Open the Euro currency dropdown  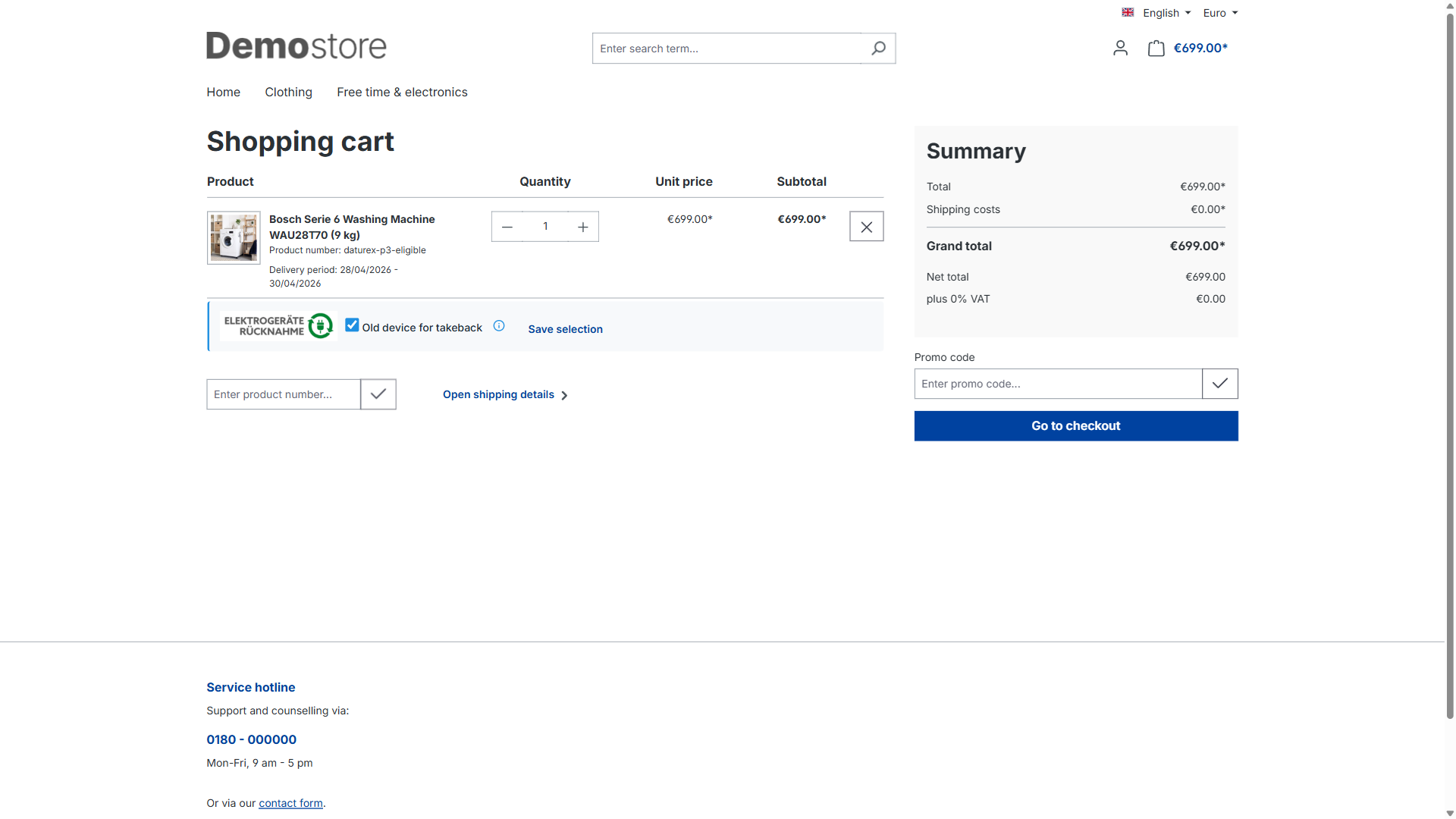(x=1220, y=13)
